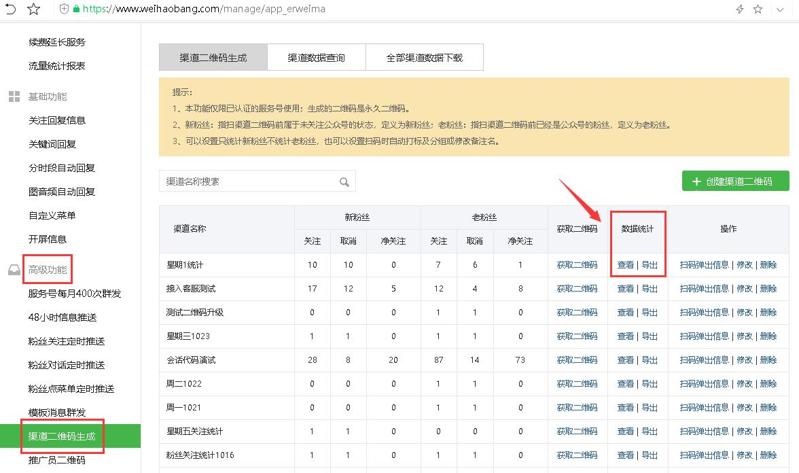Click 查看 link in 星期1统计 row

pyautogui.click(x=625, y=265)
